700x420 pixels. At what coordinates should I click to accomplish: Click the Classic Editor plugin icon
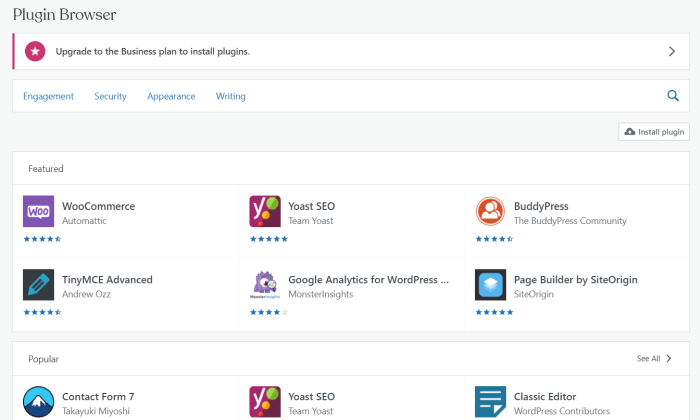coord(490,402)
